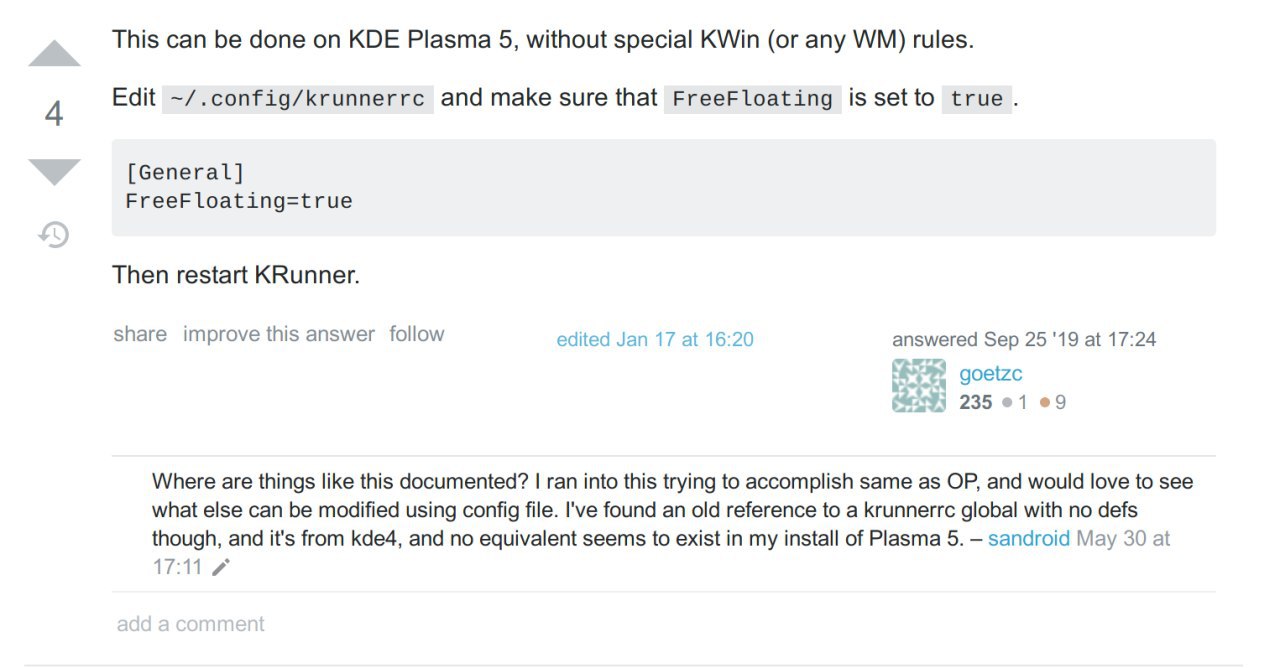Click improve this answer
1280x668 pixels.
point(279,334)
